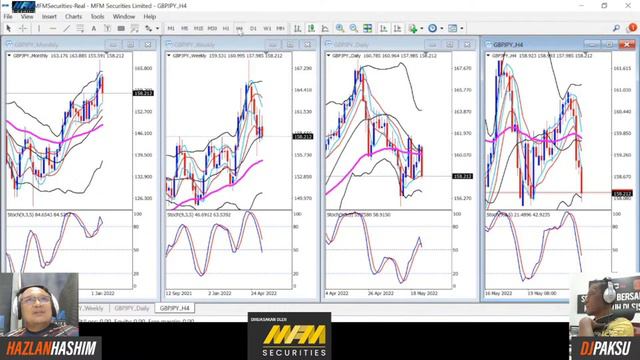Open the Charts menu

point(73,17)
